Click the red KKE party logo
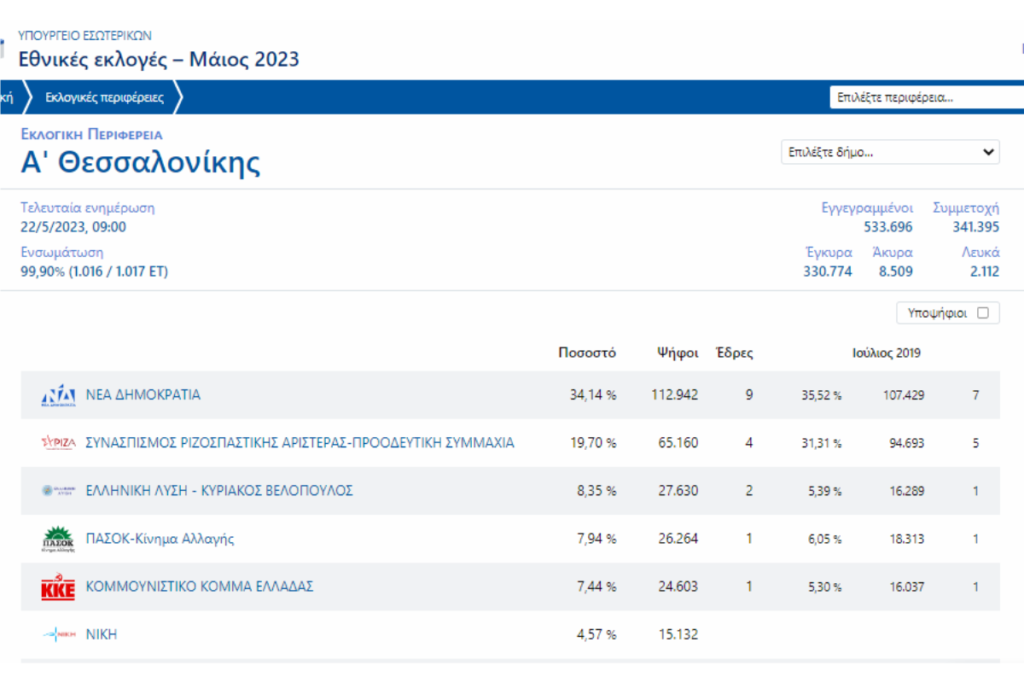1024x683 pixels. point(58,587)
